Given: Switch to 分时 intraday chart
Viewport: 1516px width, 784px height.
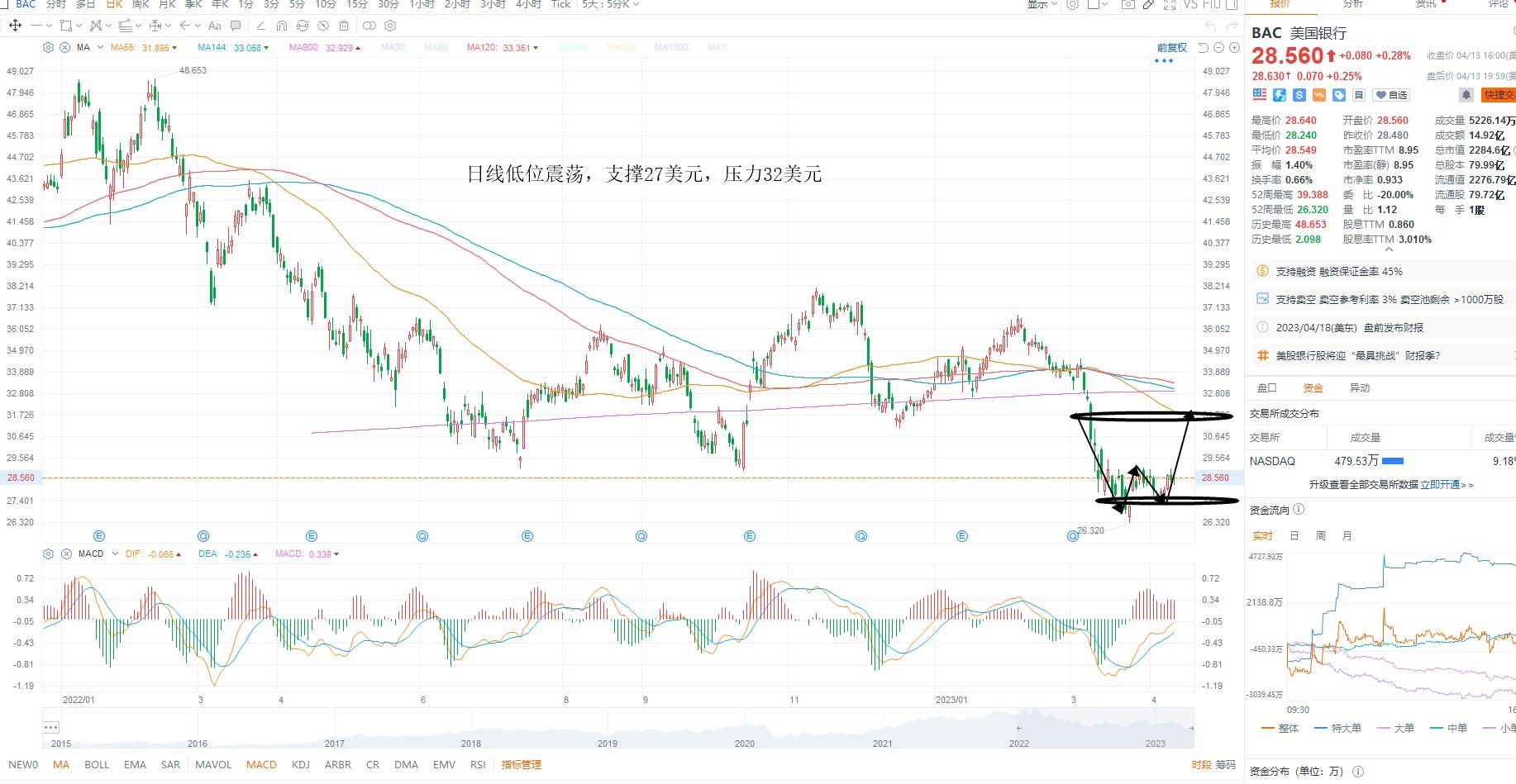Looking at the screenshot, I should point(55,5).
